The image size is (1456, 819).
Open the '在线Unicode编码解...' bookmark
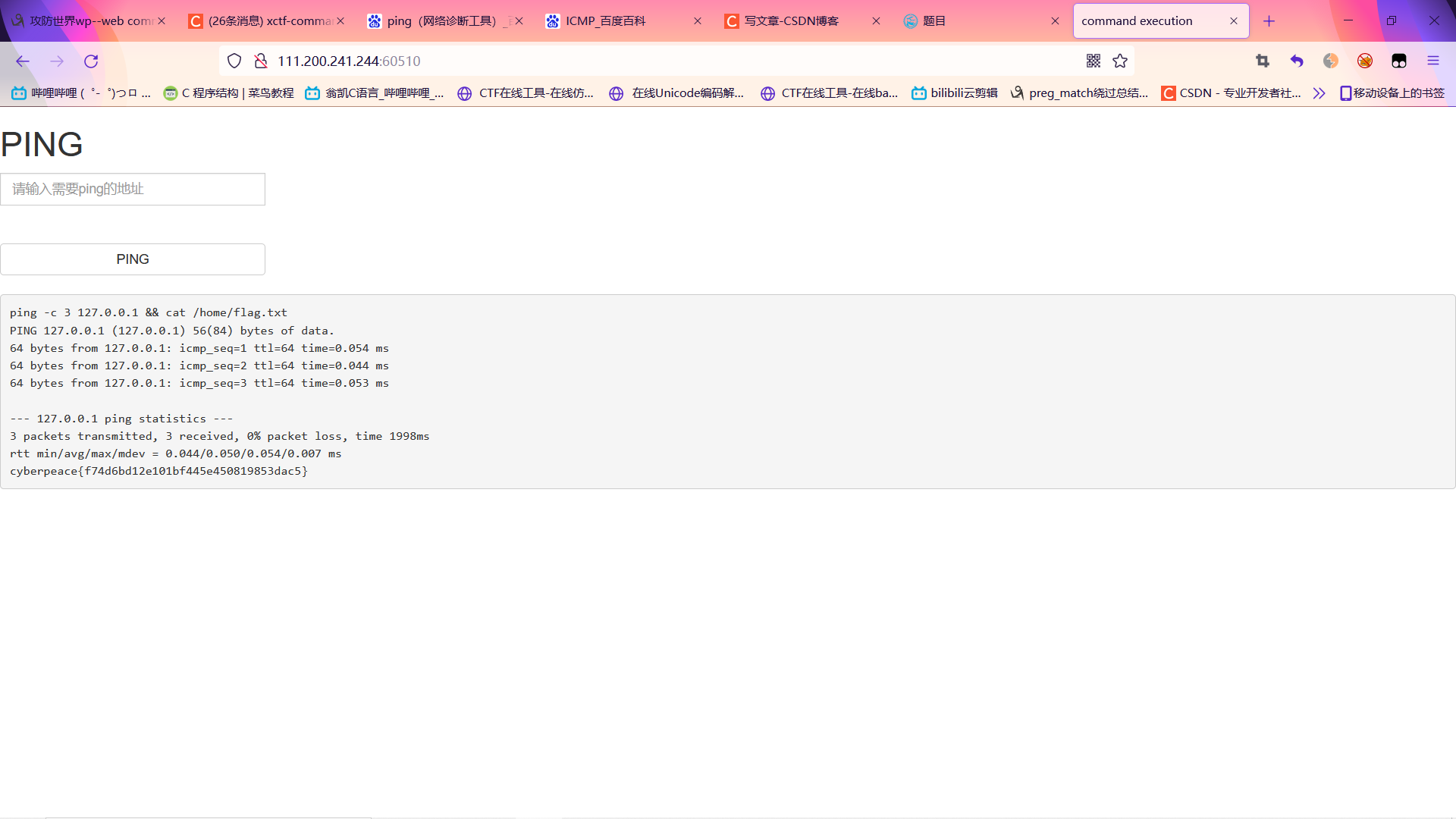pos(677,93)
